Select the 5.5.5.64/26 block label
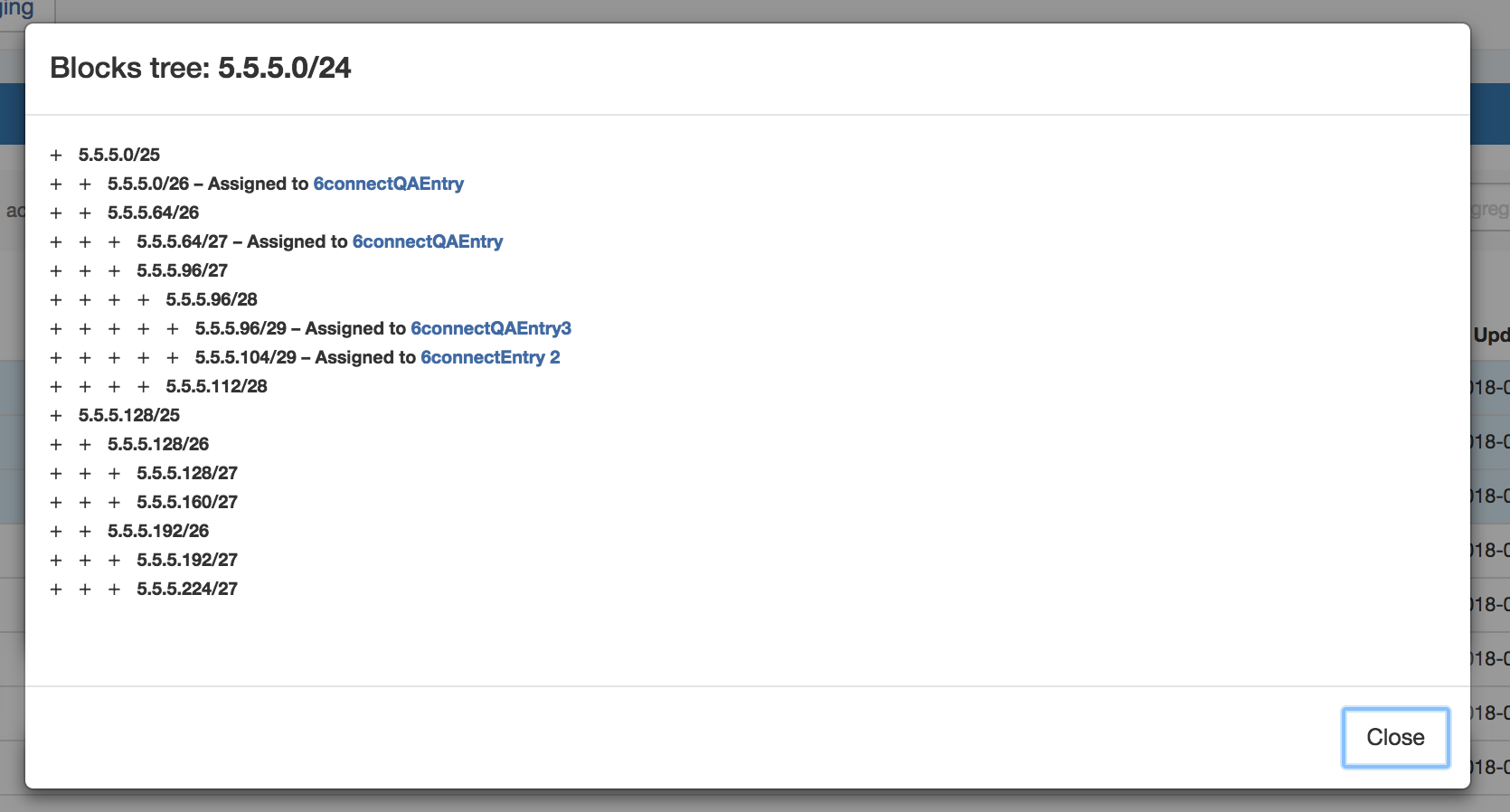This screenshot has width=1510, height=812. 153,212
